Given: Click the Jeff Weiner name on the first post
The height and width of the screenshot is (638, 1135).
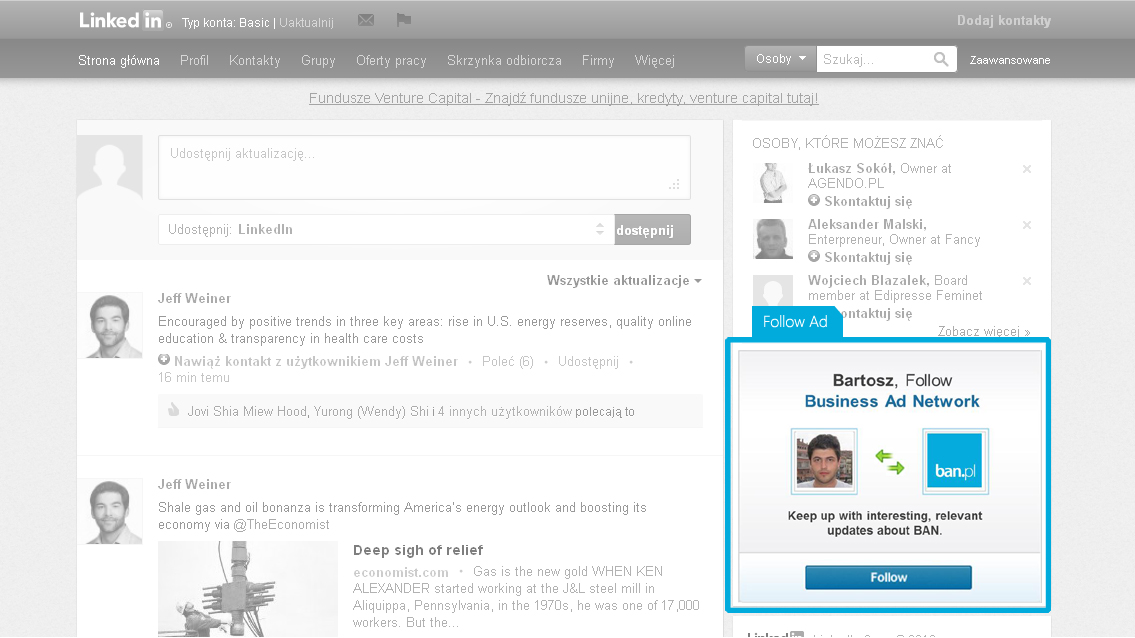Looking at the screenshot, I should (194, 298).
